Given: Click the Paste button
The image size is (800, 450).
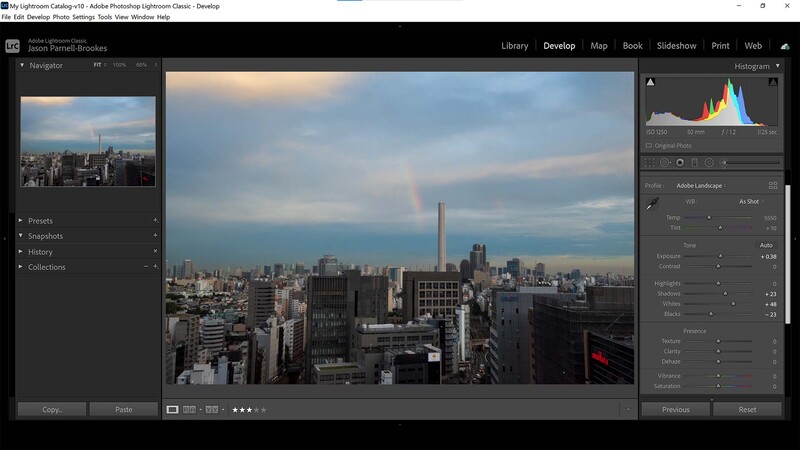Looking at the screenshot, I should pos(123,409).
